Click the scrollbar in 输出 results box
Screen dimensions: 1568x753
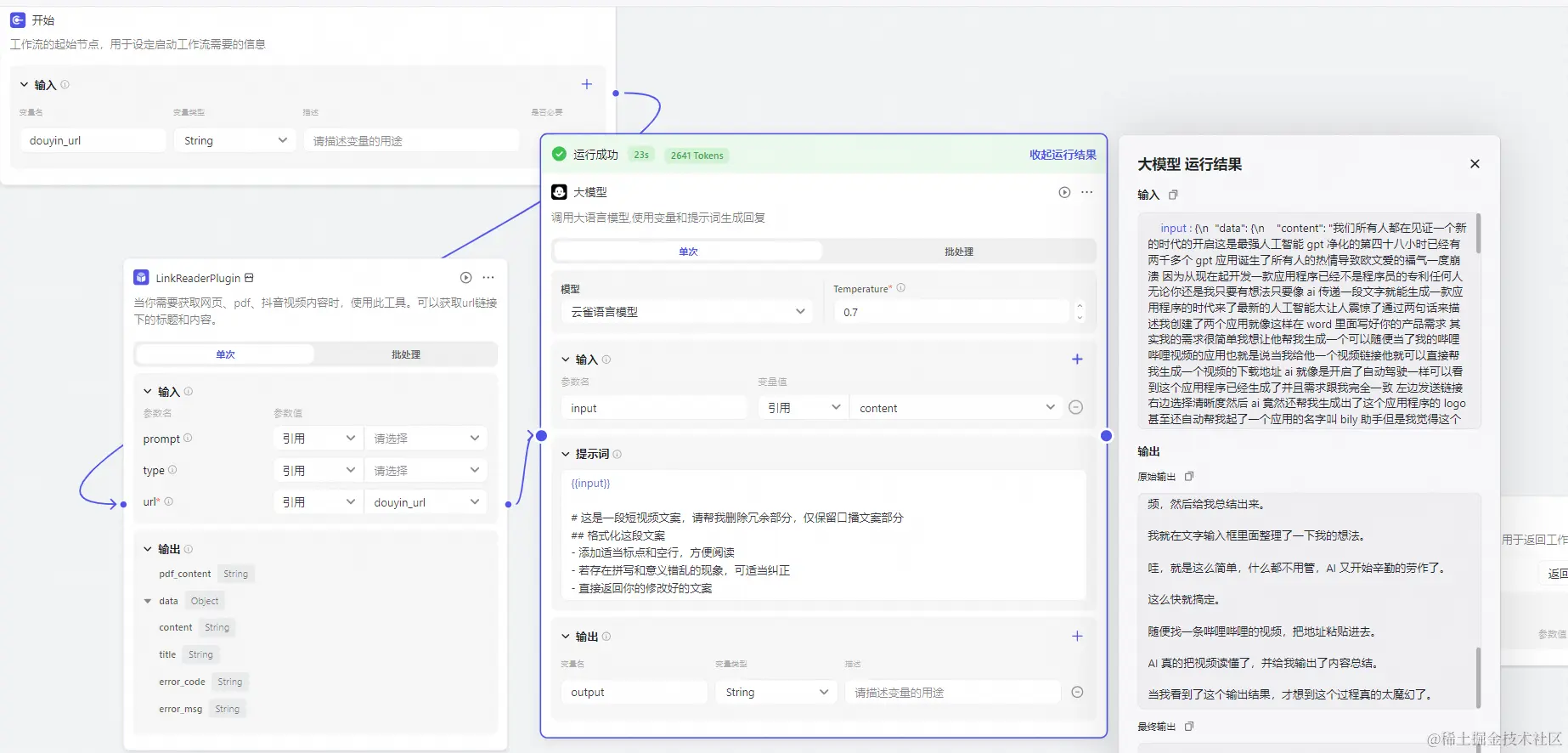tap(1479, 677)
